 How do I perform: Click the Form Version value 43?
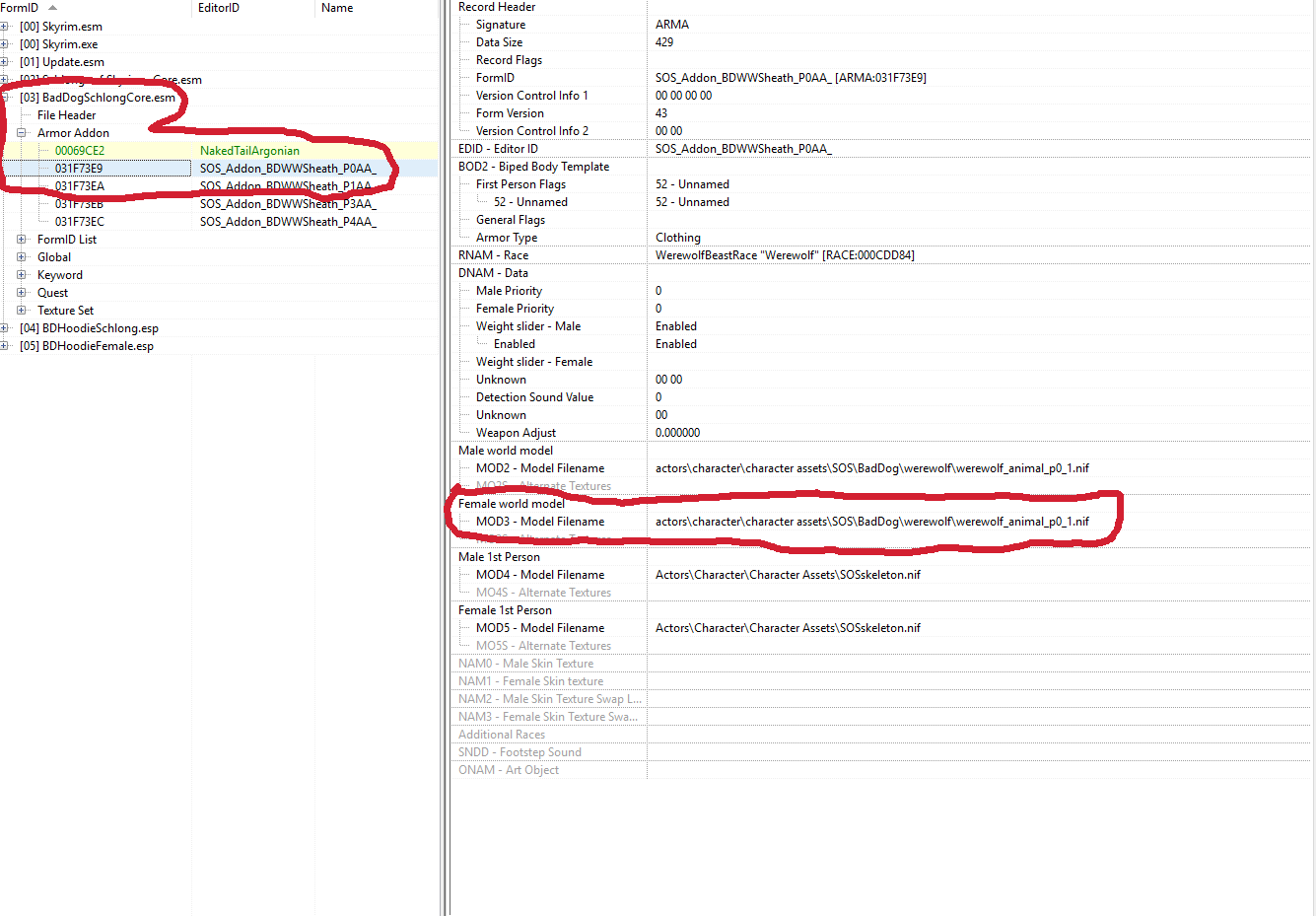(x=661, y=113)
